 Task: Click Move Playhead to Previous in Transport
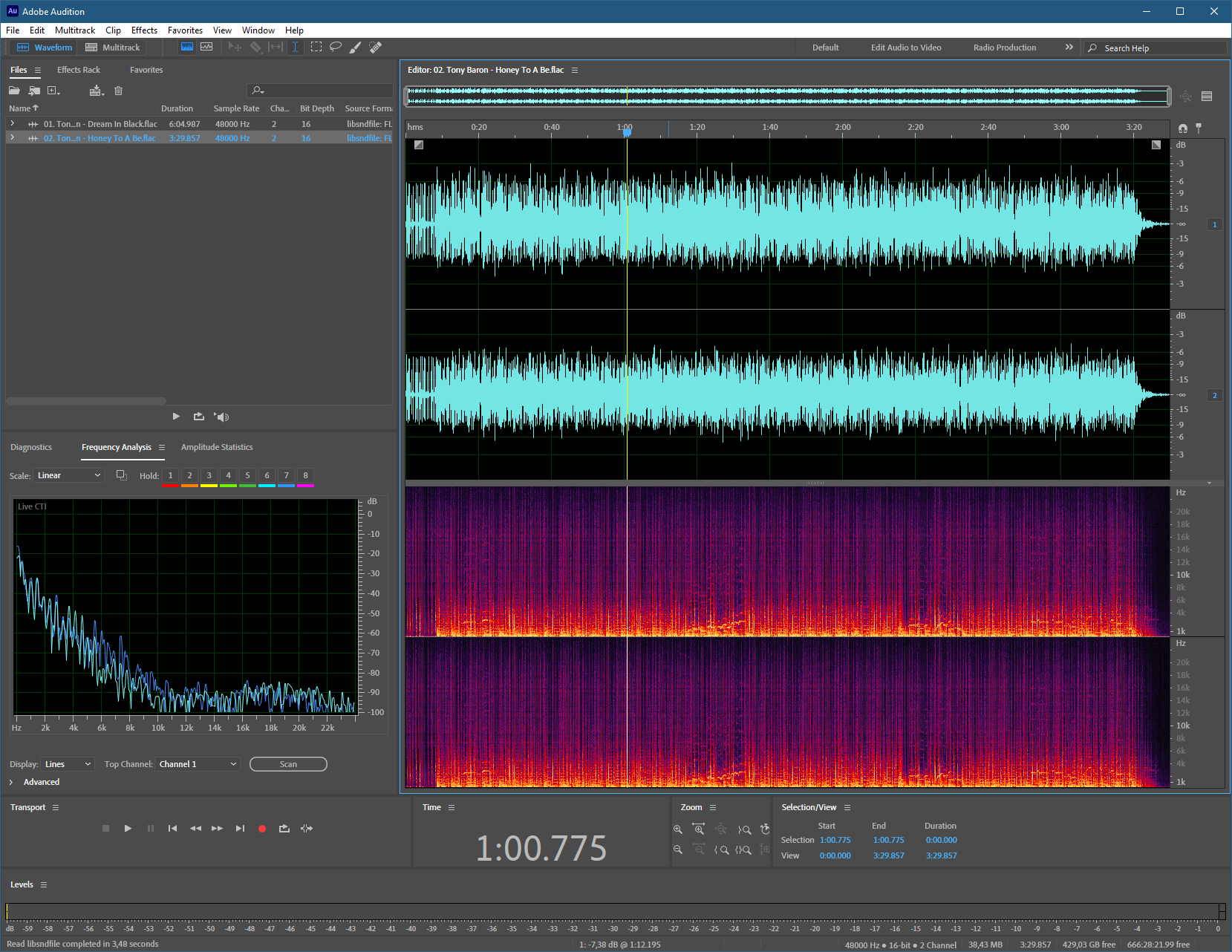[x=172, y=828]
